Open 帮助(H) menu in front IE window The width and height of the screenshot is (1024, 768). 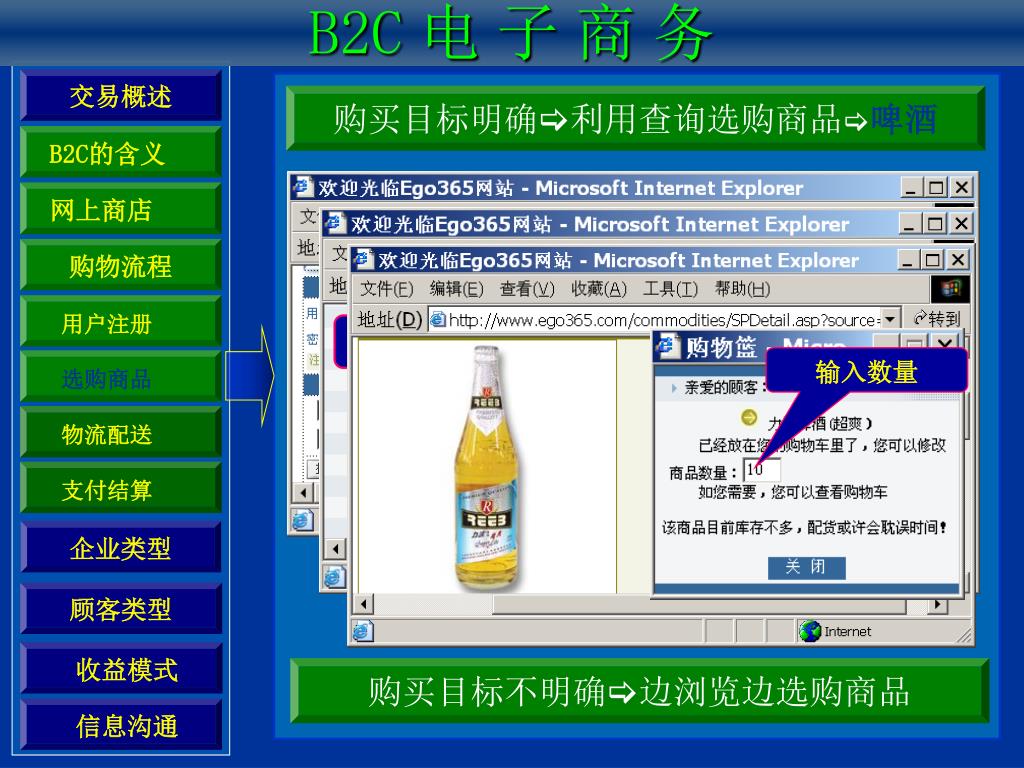pos(743,289)
